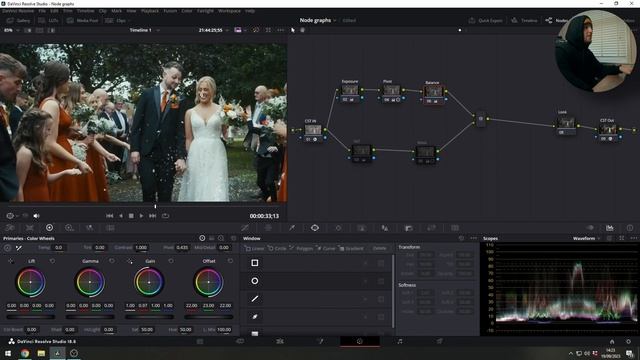Screen dimensions: 640x360
Task: Reset the Offset color wheel
Action: [230, 261]
